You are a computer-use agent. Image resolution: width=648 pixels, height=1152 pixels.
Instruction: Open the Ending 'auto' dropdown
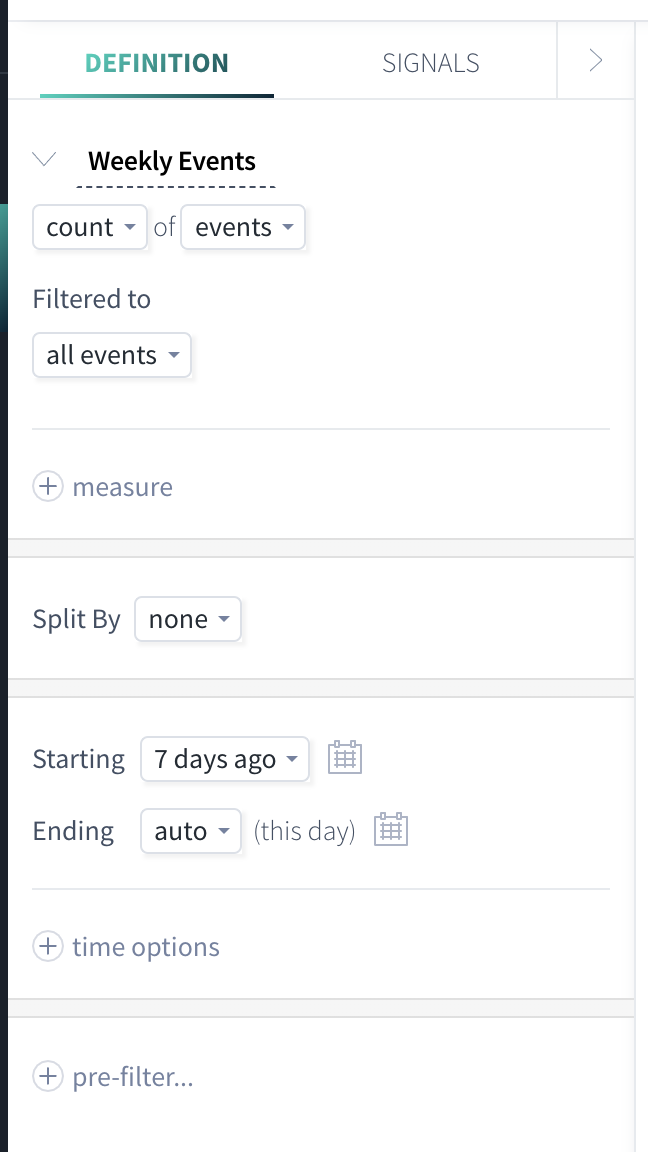[x=191, y=831]
